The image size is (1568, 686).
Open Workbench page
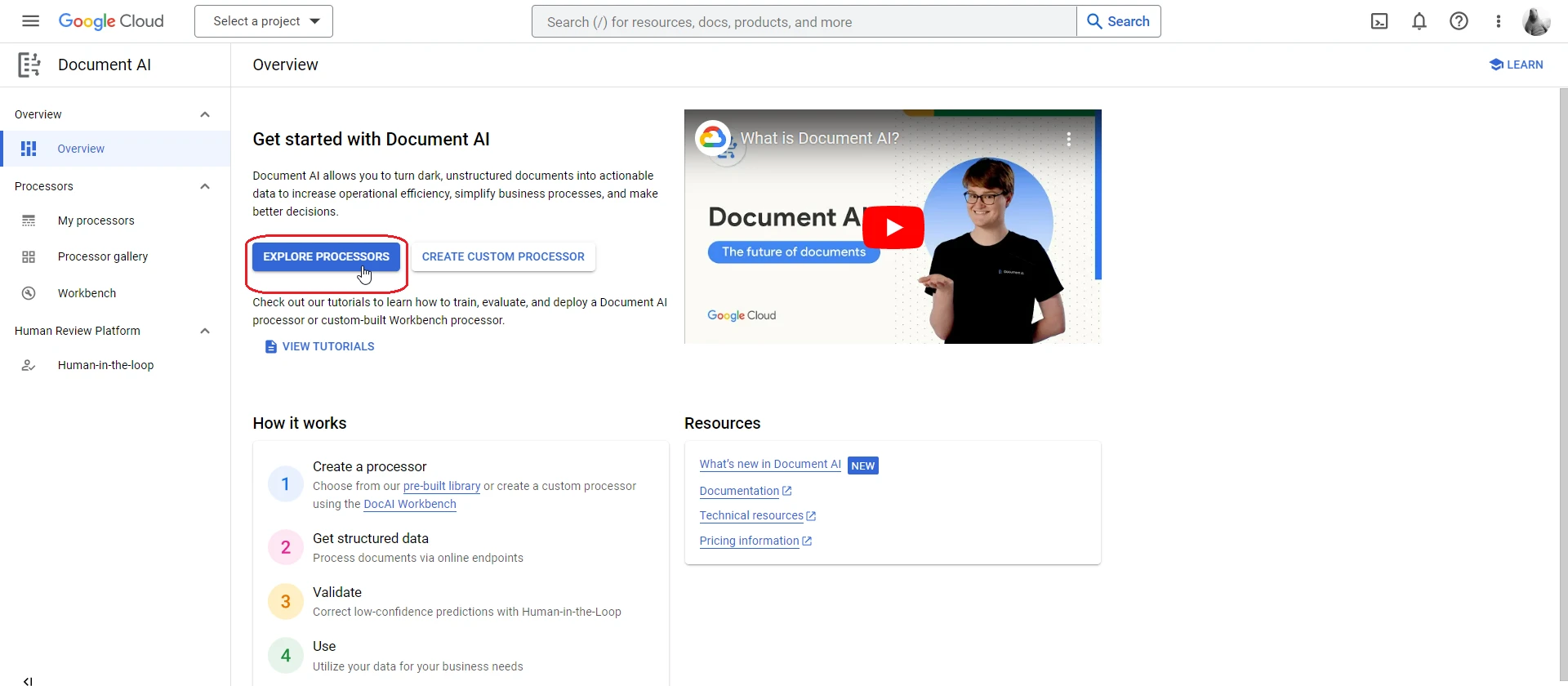click(115, 293)
